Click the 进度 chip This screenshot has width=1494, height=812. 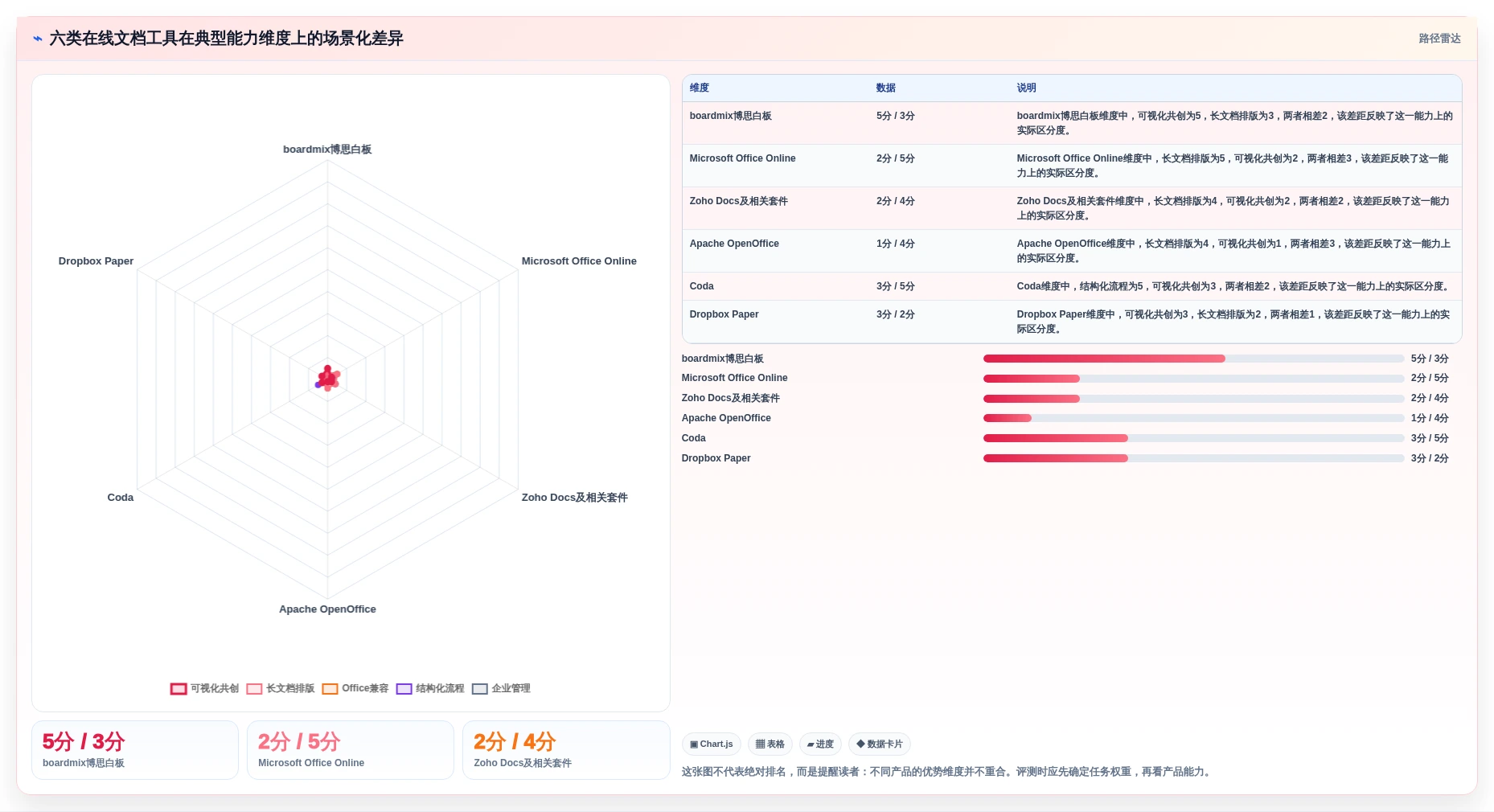pyautogui.click(x=820, y=744)
